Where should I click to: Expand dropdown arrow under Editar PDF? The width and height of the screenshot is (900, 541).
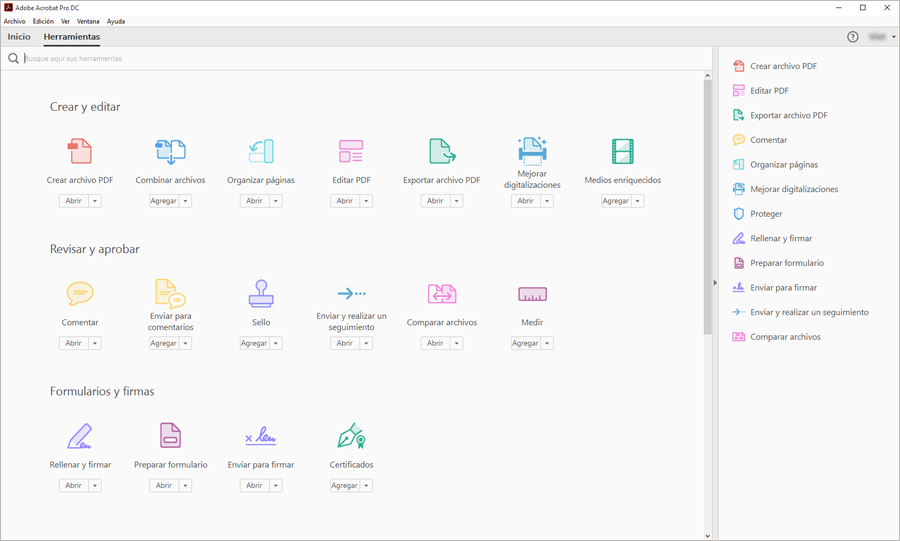366,201
